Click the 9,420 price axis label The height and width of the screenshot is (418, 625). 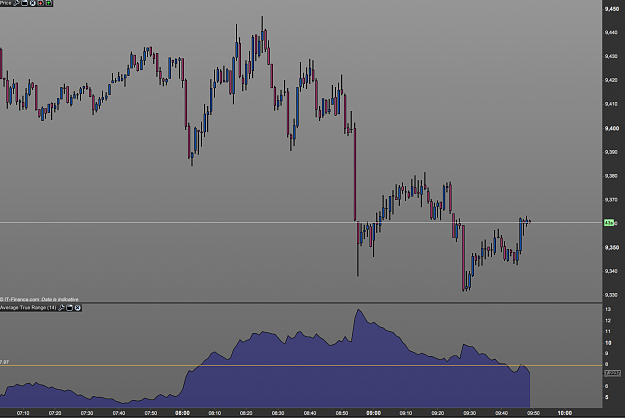[611, 80]
